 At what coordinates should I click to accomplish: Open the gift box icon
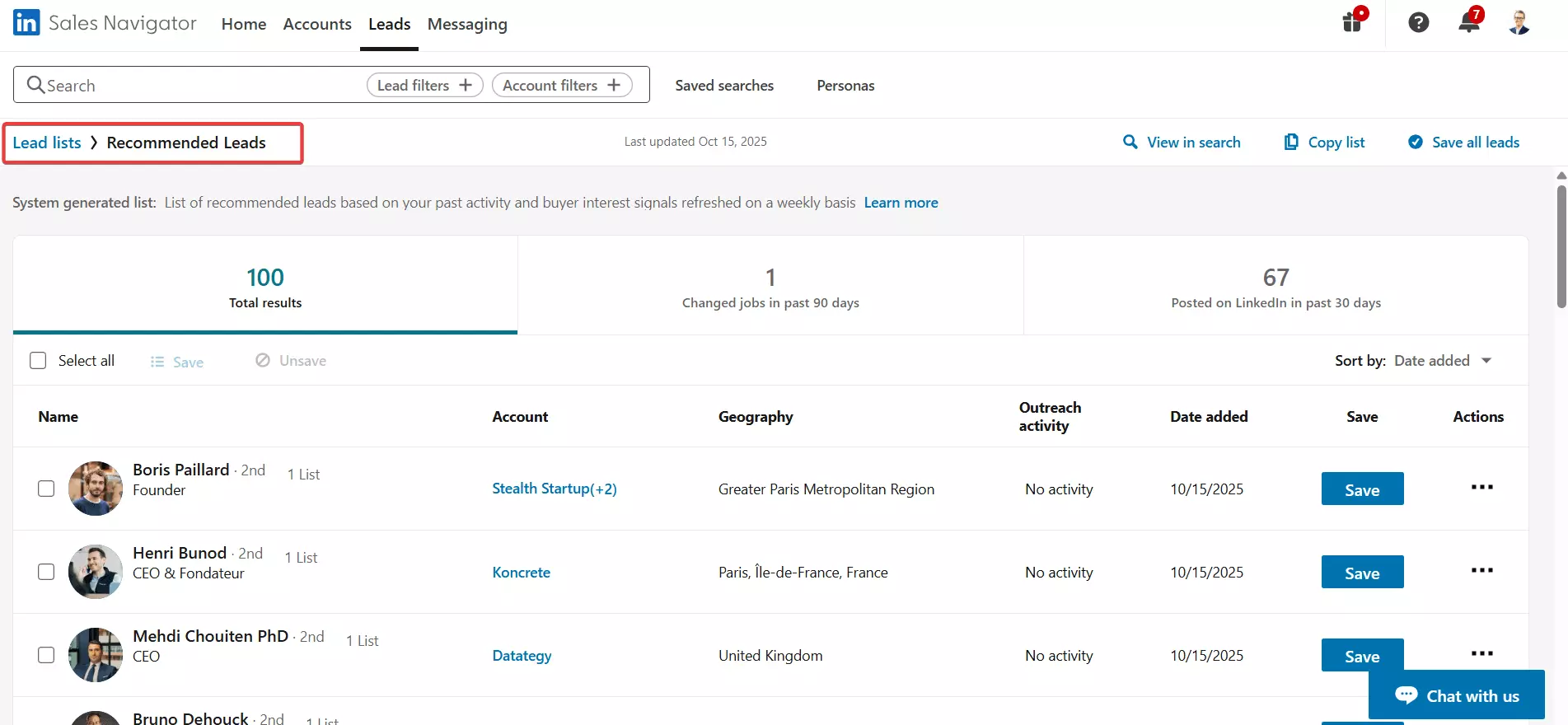click(x=1352, y=22)
